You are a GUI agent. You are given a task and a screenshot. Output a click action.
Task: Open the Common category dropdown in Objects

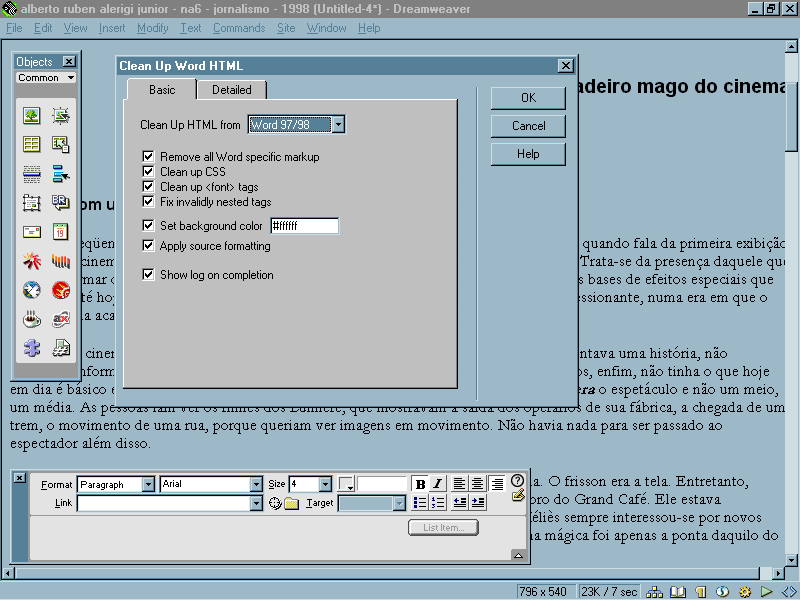[71, 78]
